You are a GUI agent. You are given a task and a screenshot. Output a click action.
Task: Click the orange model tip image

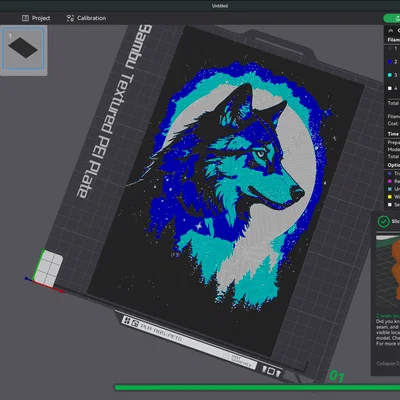pyautogui.click(x=388, y=272)
